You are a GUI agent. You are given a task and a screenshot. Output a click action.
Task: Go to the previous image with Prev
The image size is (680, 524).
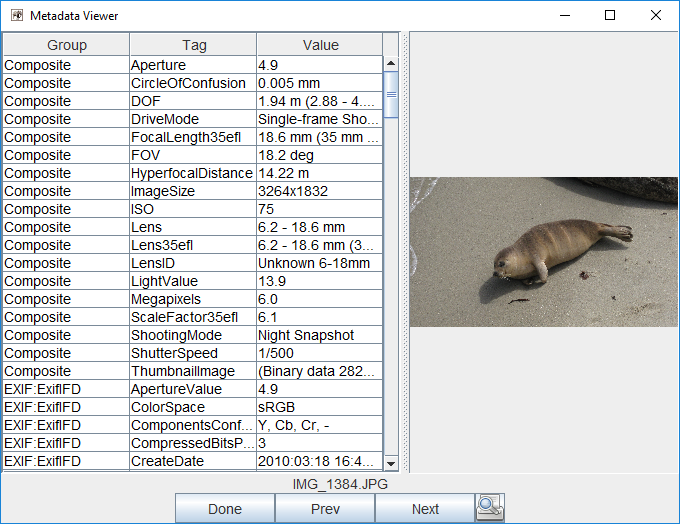click(x=325, y=509)
